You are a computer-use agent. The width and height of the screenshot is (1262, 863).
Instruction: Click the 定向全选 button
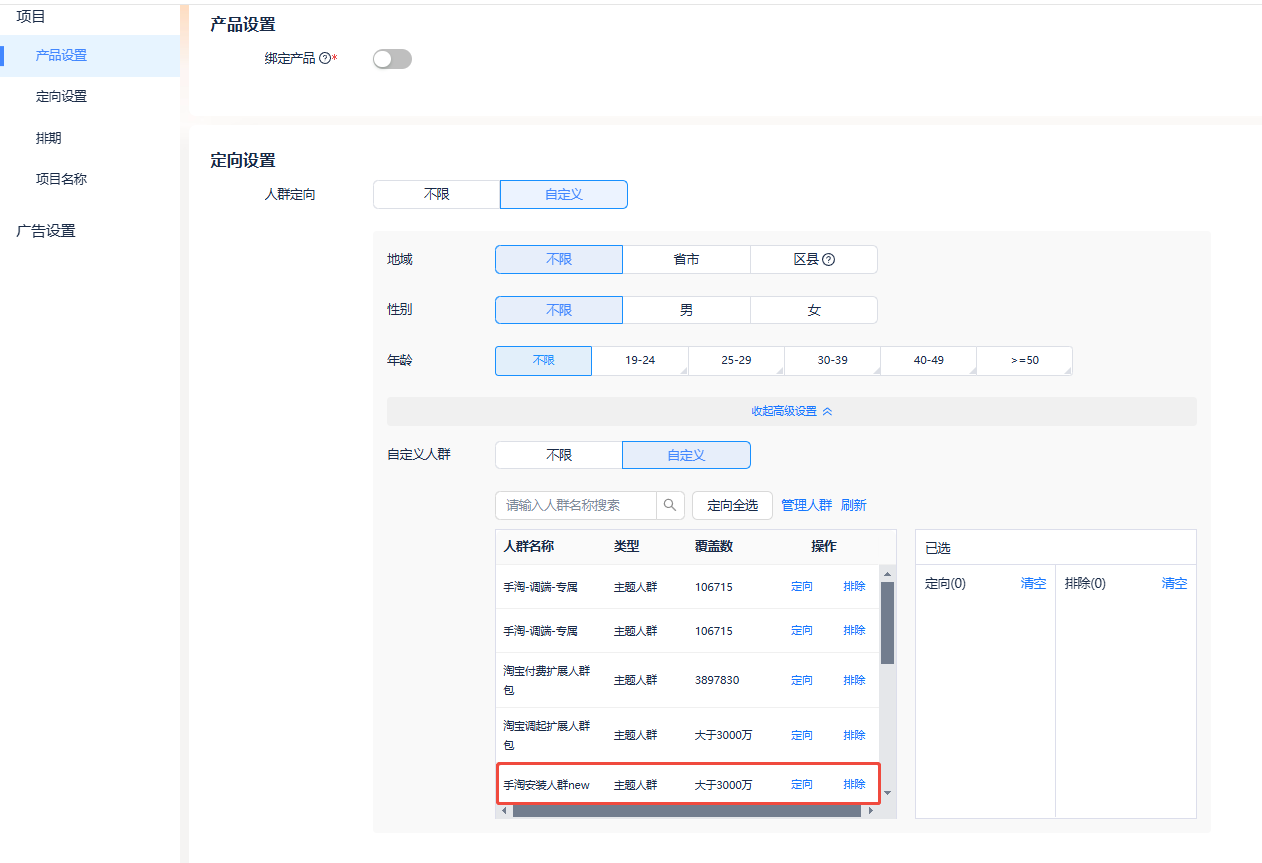[732, 505]
